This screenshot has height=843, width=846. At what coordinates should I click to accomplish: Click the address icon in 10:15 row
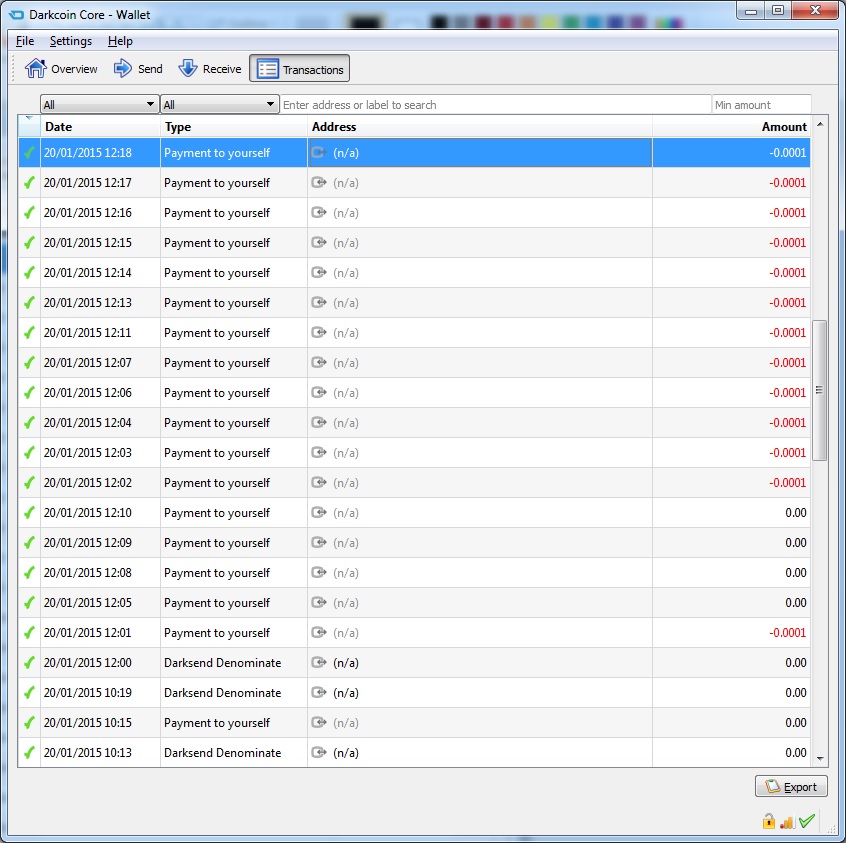click(x=319, y=722)
